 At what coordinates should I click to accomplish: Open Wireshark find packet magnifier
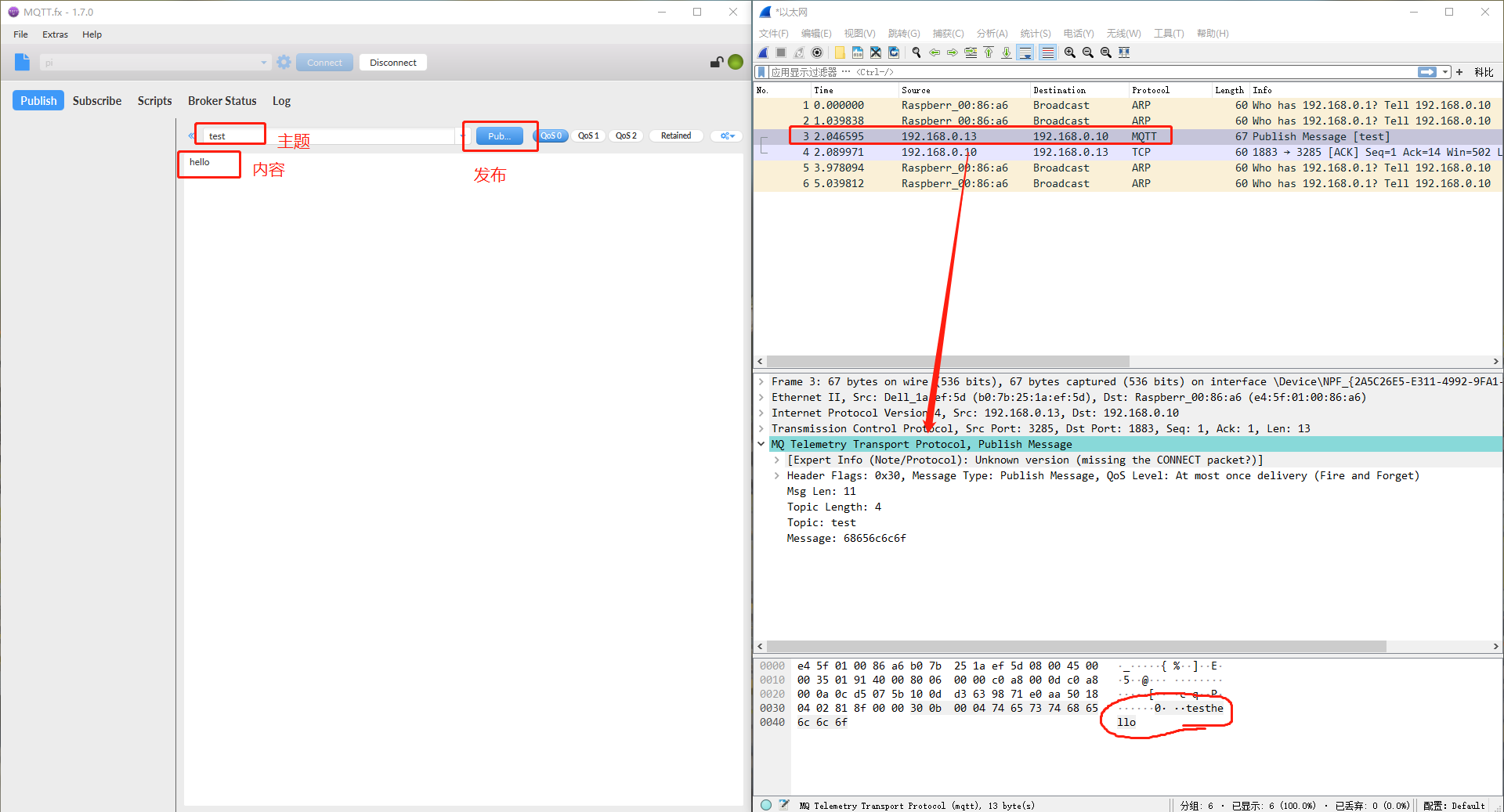[x=916, y=52]
